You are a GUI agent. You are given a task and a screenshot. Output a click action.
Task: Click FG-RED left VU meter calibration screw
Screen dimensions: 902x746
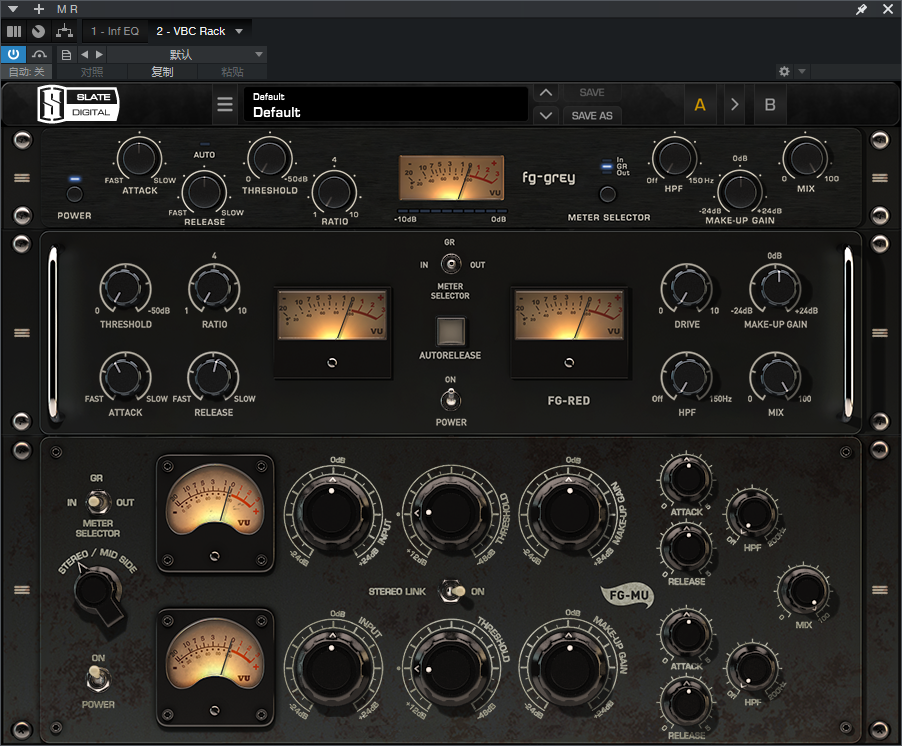tap(332, 362)
